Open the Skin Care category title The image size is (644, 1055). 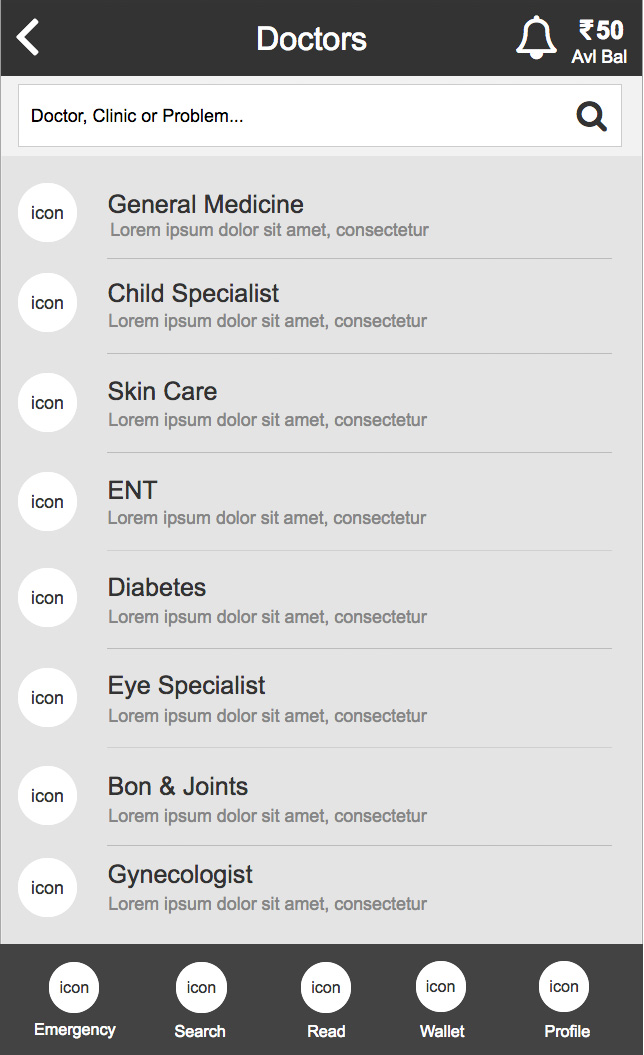click(163, 392)
